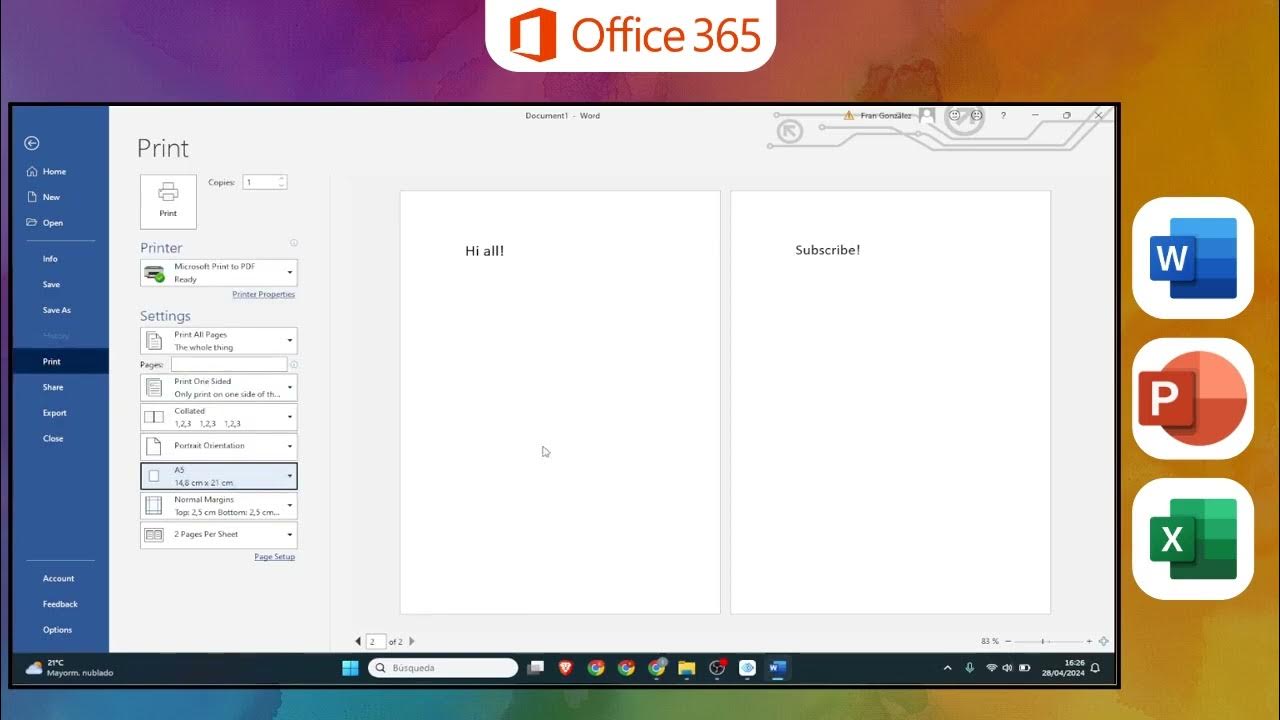Go to previous page with the left arrow
This screenshot has height=720, width=1280.
[x=358, y=641]
